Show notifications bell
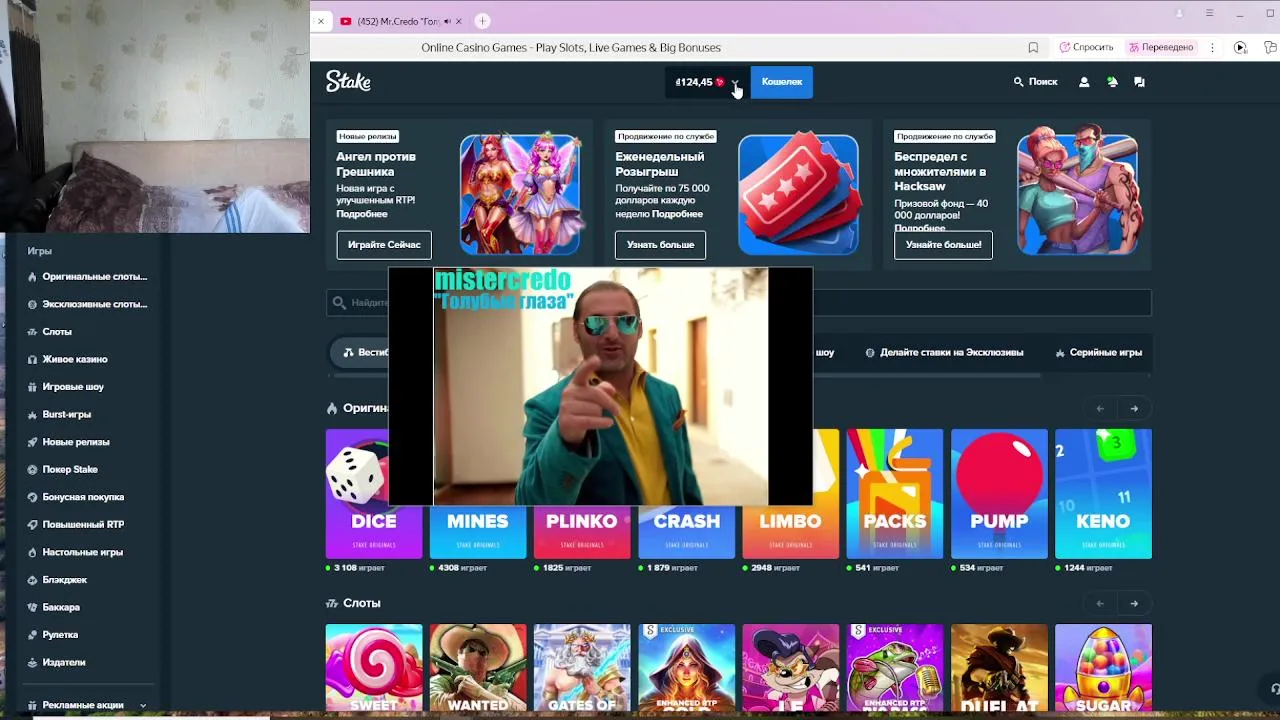The width and height of the screenshot is (1280, 720). tap(1112, 82)
